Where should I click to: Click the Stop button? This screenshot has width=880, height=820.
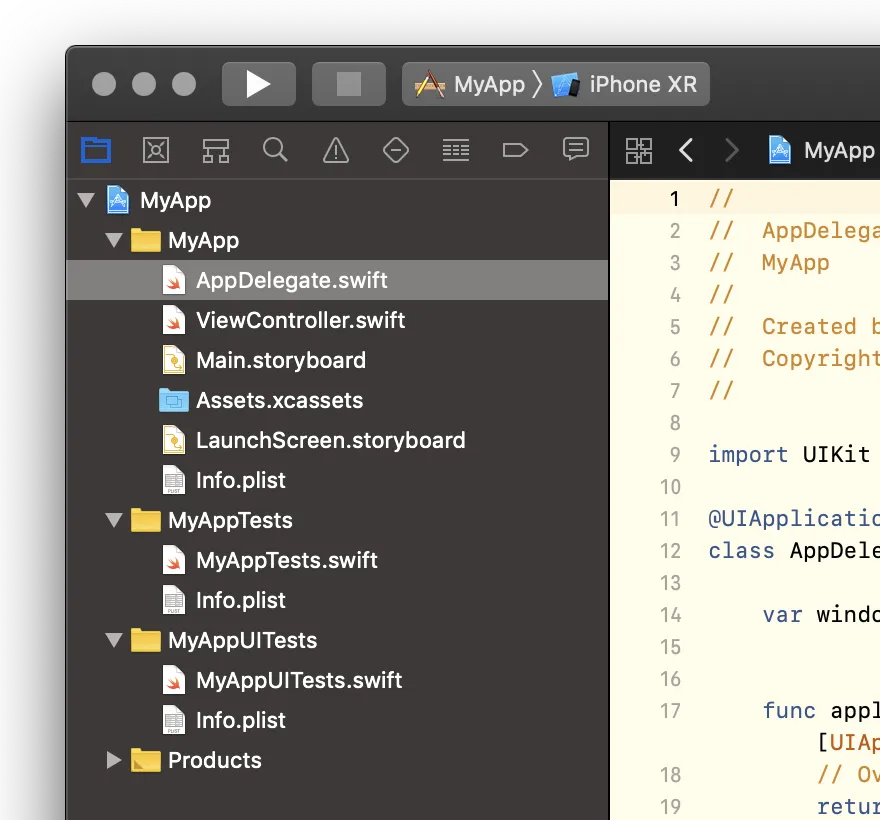tap(348, 84)
